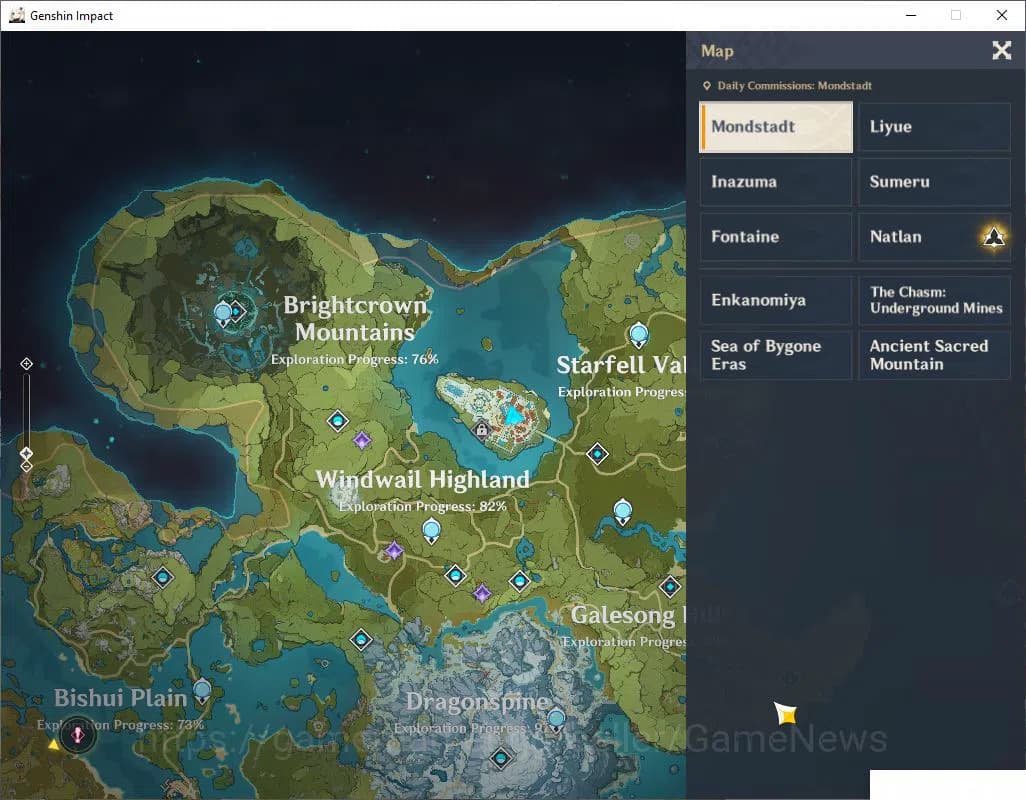
Task: Select the yellow triangle marker beside the pink quest marker
Action: (54, 744)
